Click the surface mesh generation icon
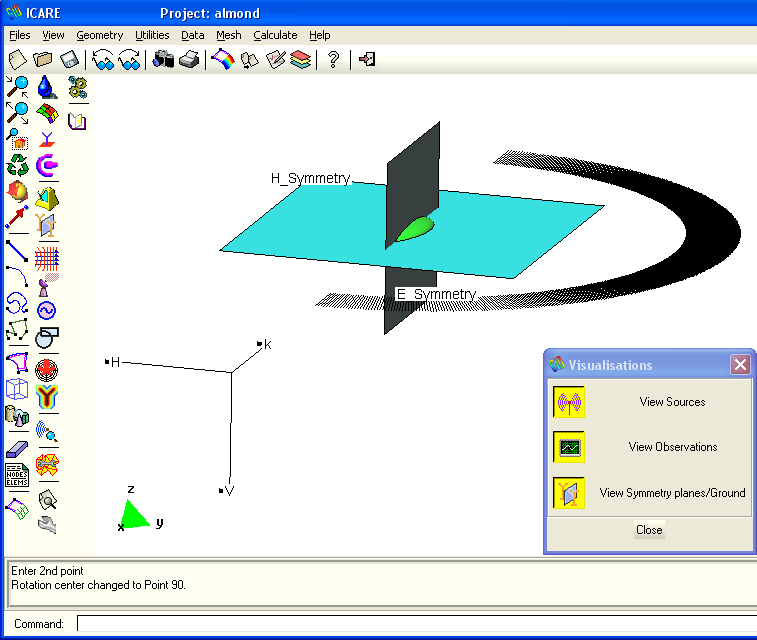This screenshot has height=640, width=757. (x=17, y=509)
